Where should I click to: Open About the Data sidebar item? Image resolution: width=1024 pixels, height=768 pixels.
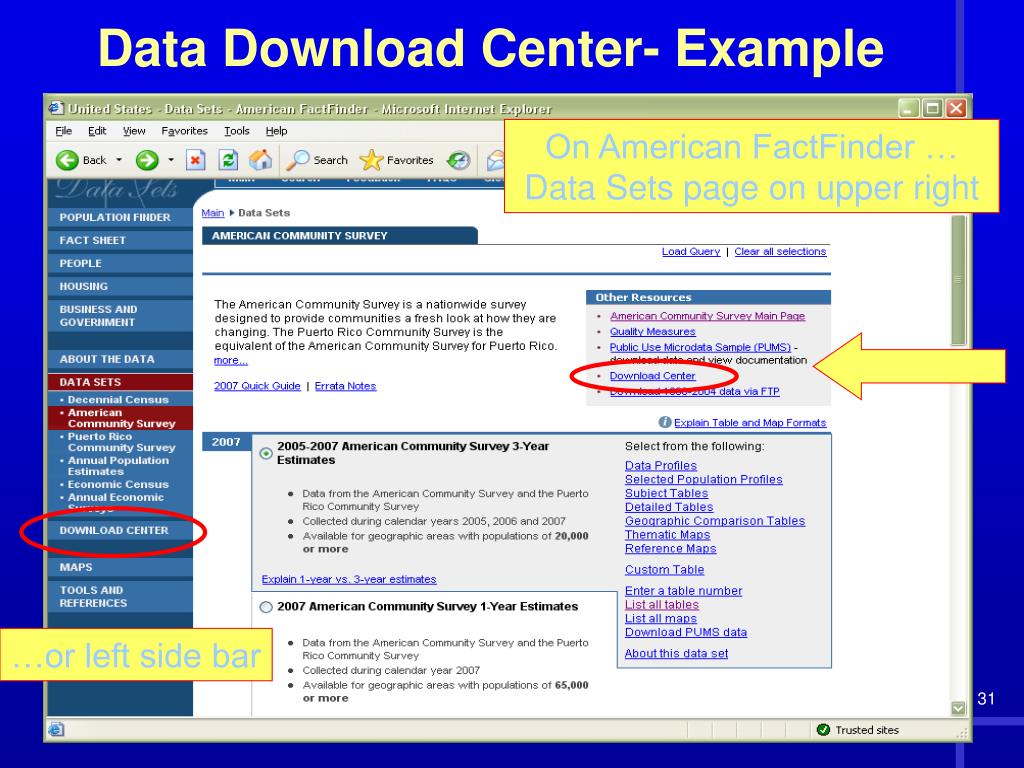(120, 359)
